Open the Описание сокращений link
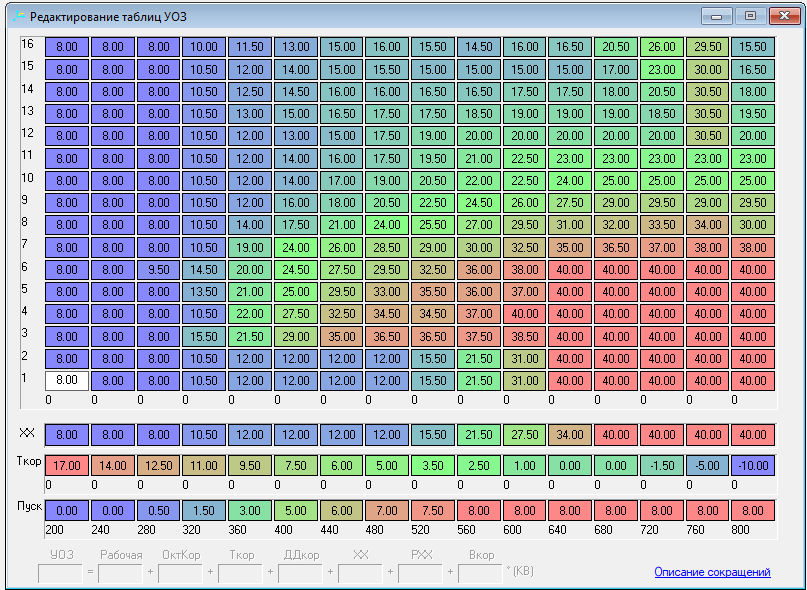Image resolution: width=807 pixels, height=590 pixels. (712, 572)
